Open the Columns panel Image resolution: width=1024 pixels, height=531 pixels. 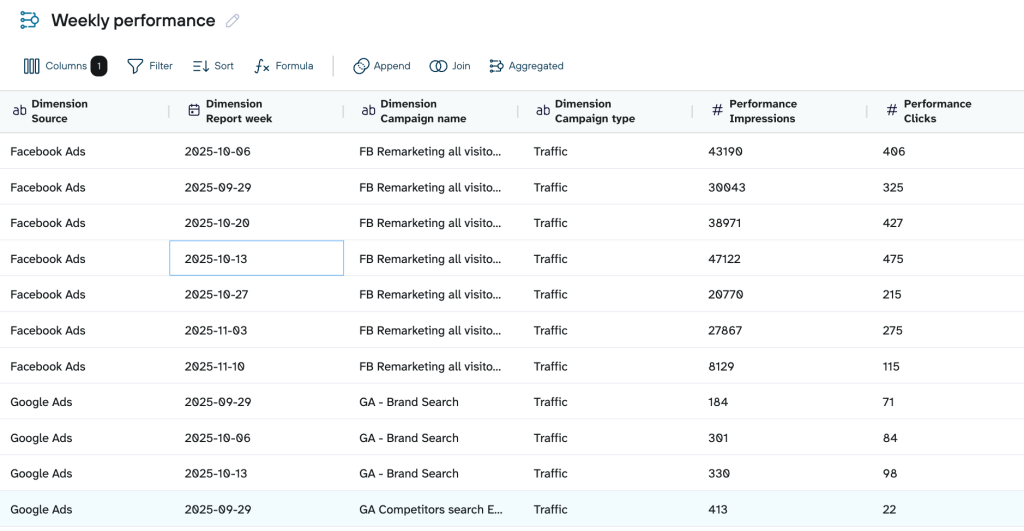(x=55, y=66)
